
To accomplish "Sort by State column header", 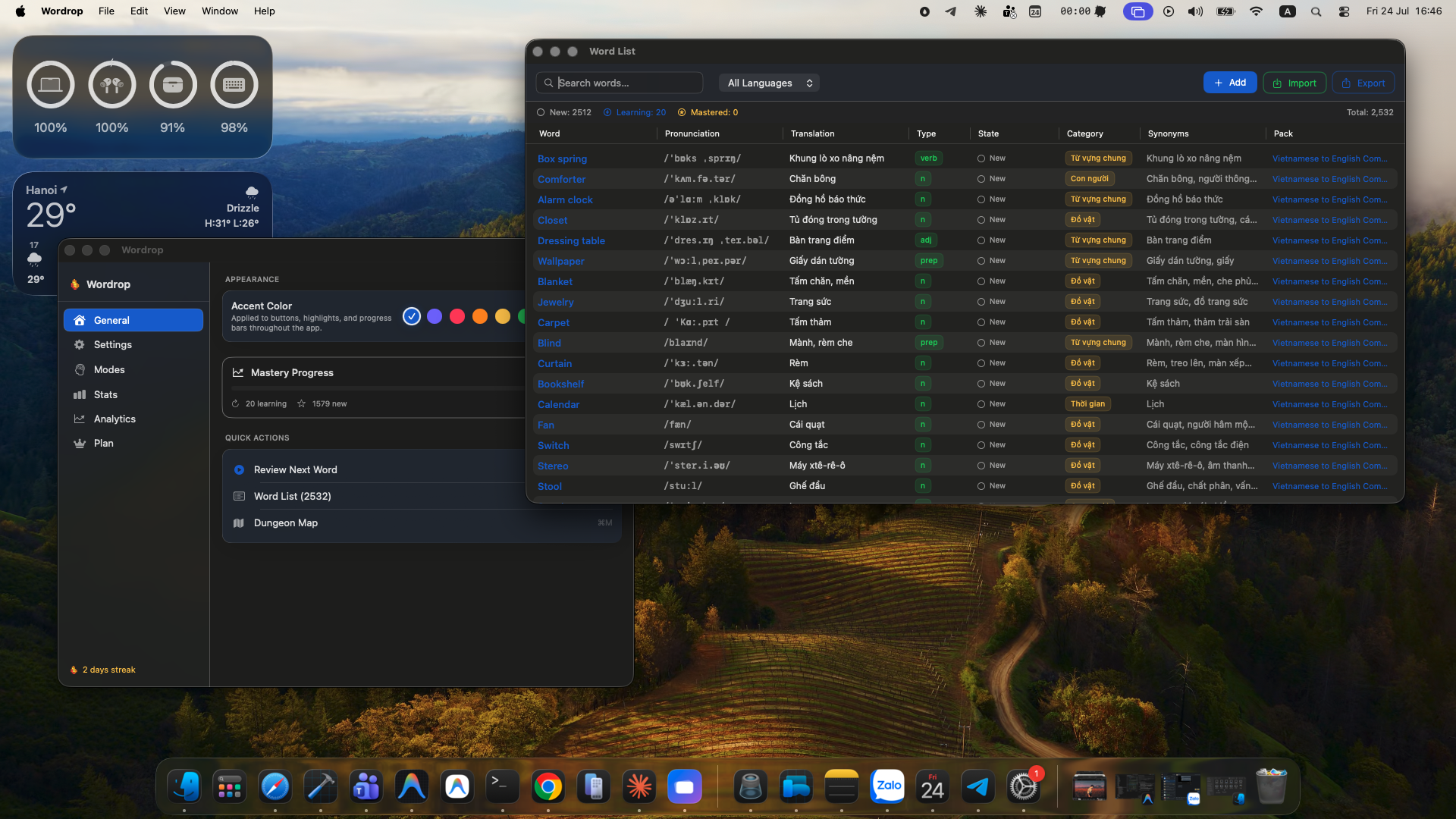I will [988, 133].
